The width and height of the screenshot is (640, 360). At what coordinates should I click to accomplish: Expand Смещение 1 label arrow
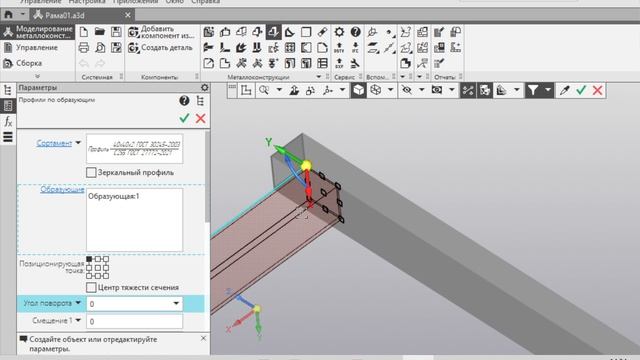(x=78, y=320)
